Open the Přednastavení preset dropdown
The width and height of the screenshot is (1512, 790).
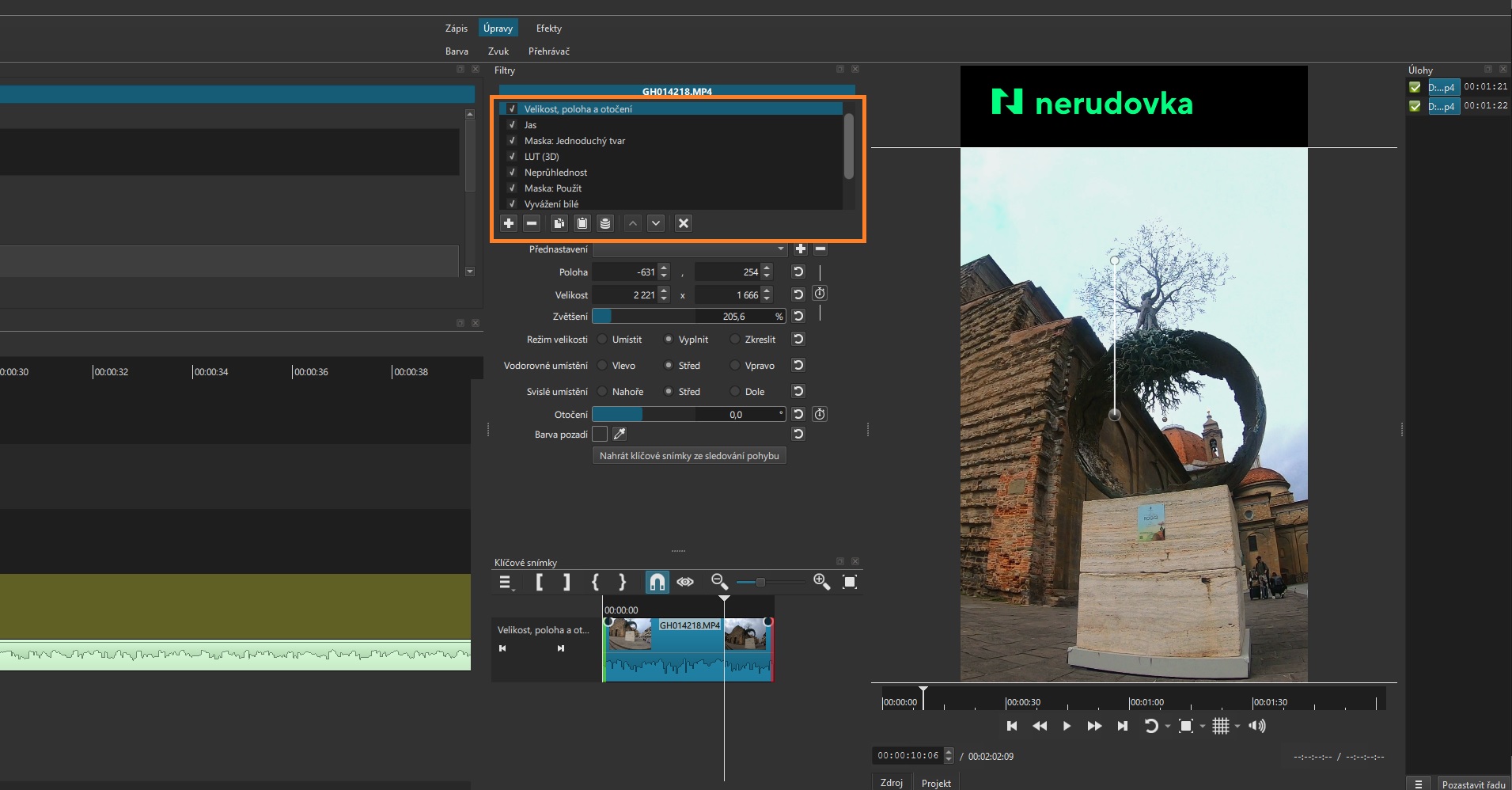[690, 249]
